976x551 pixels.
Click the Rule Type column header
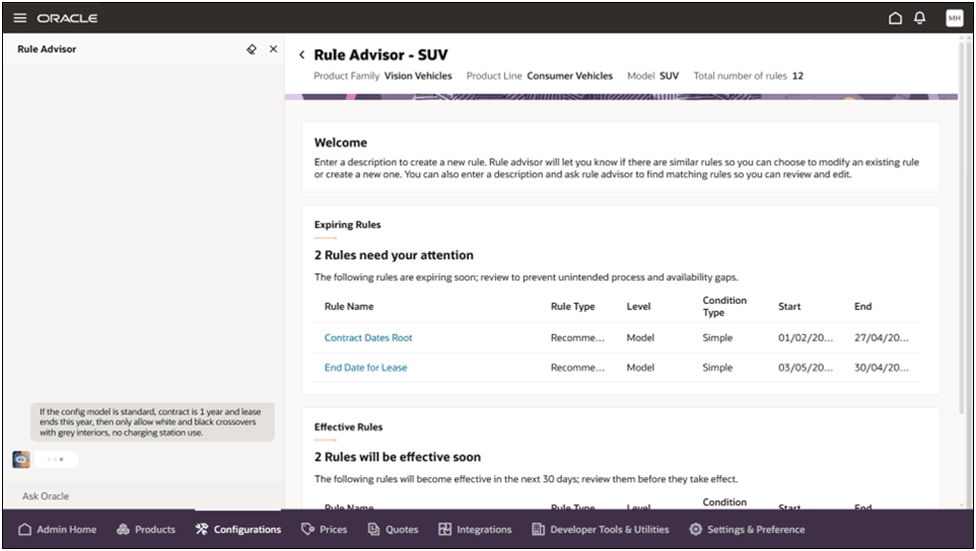[x=573, y=306]
